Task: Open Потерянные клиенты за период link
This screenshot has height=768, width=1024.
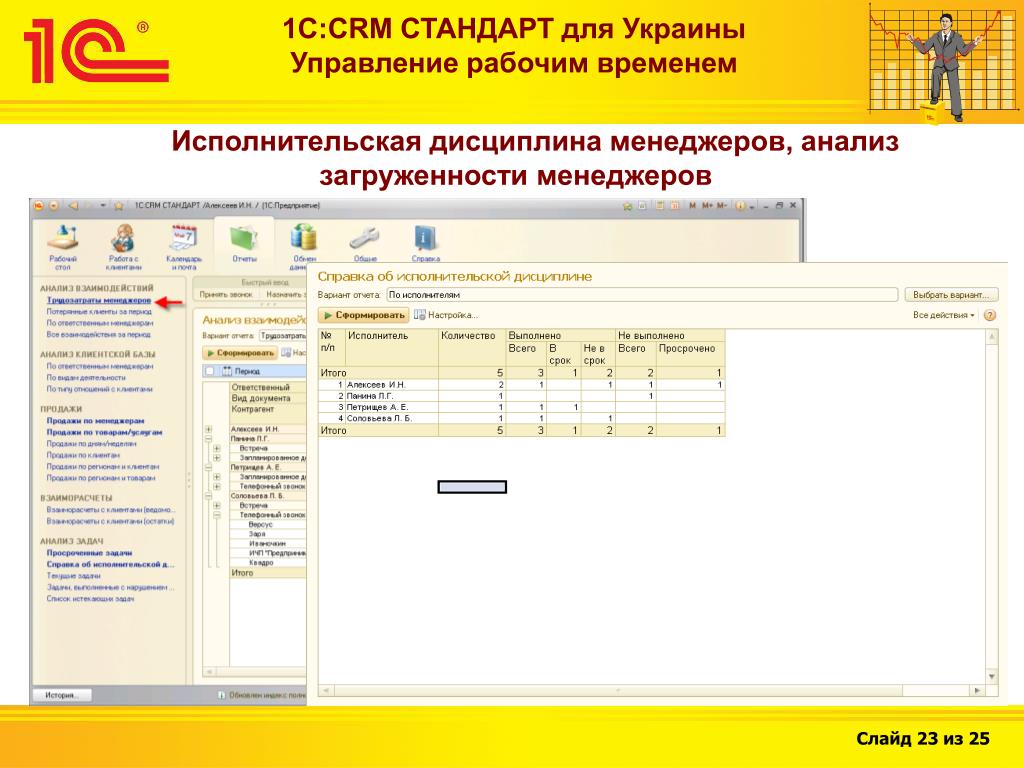Action: [99, 312]
